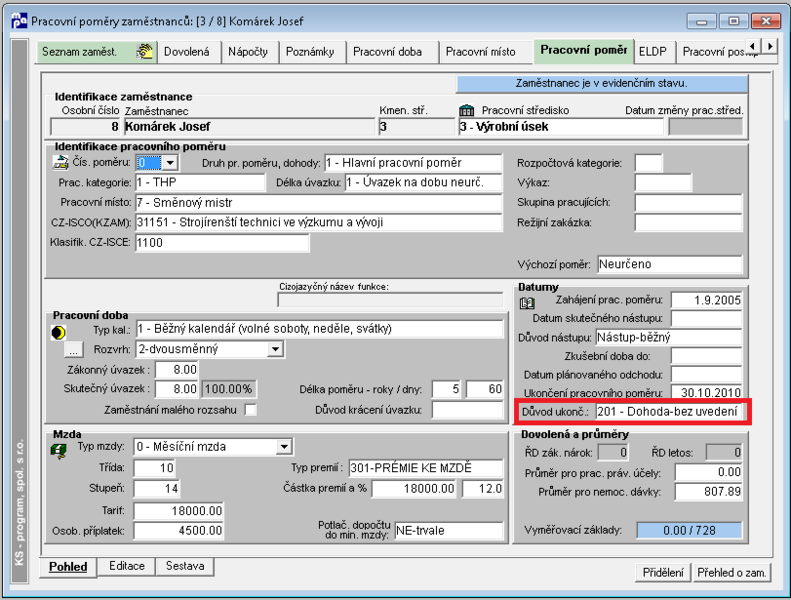Click the Důvod ukonč. field
This screenshot has height=600, width=791.
pos(668,412)
